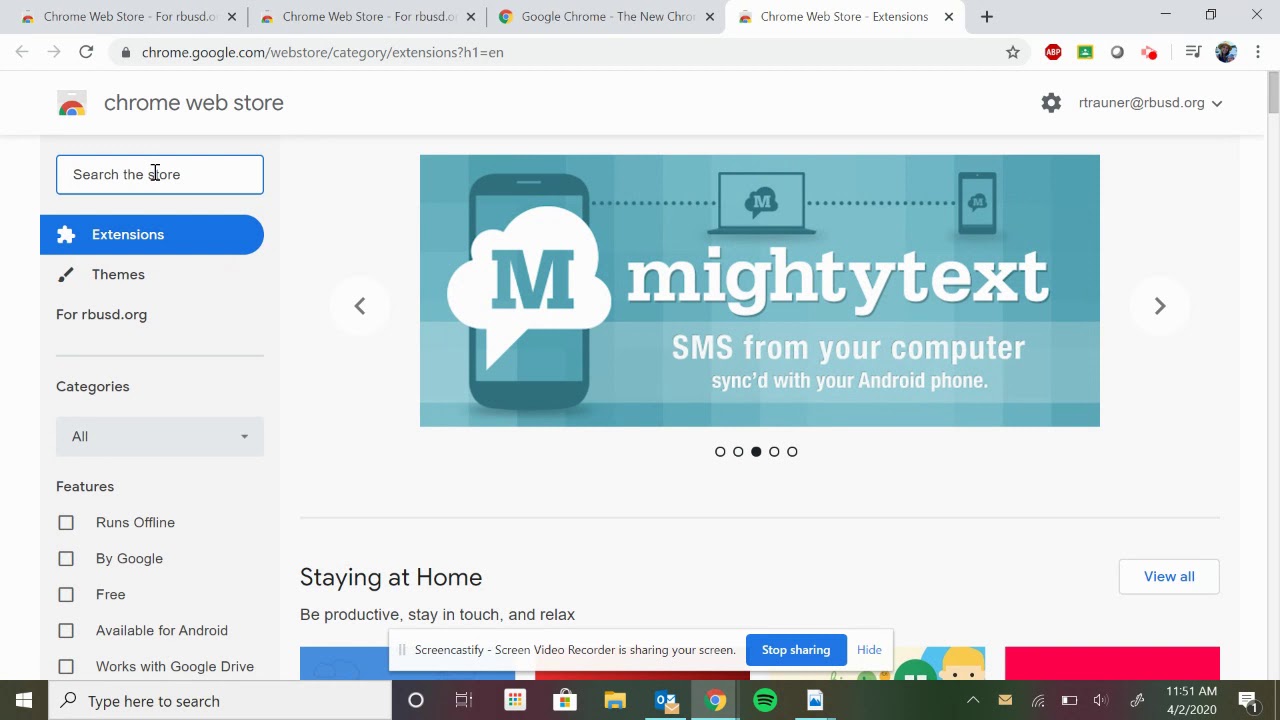1280x720 pixels.
Task: Click the padlock site info icon
Action: point(124,52)
